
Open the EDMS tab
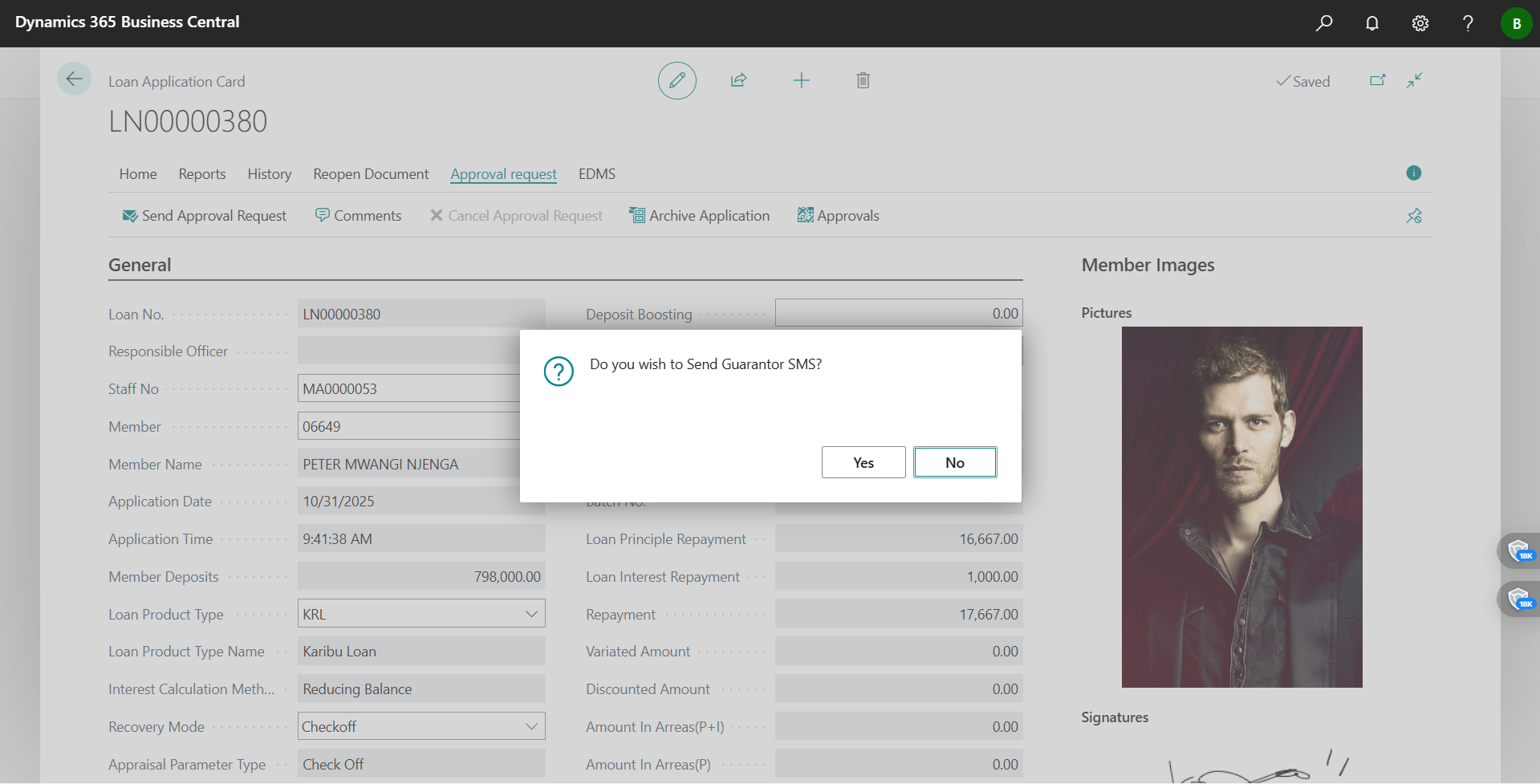coord(596,173)
